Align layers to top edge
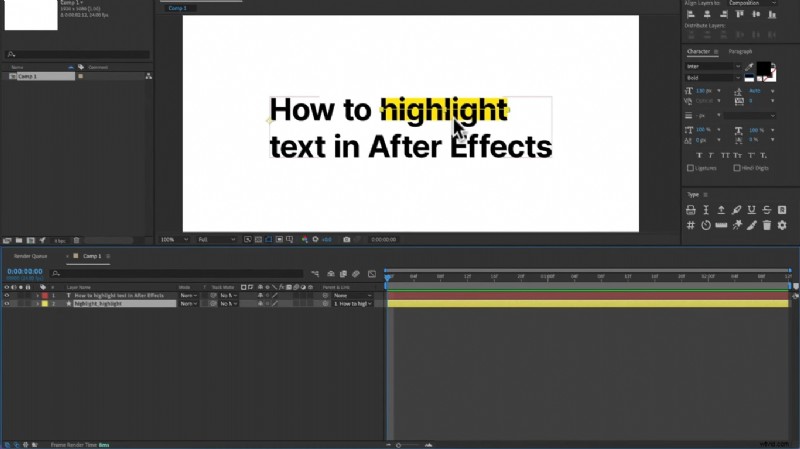 (740, 15)
